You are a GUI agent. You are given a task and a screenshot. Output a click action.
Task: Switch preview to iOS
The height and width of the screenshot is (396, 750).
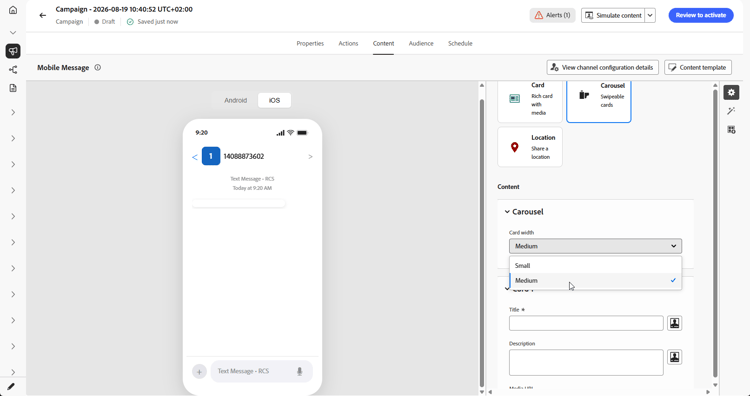point(274,100)
